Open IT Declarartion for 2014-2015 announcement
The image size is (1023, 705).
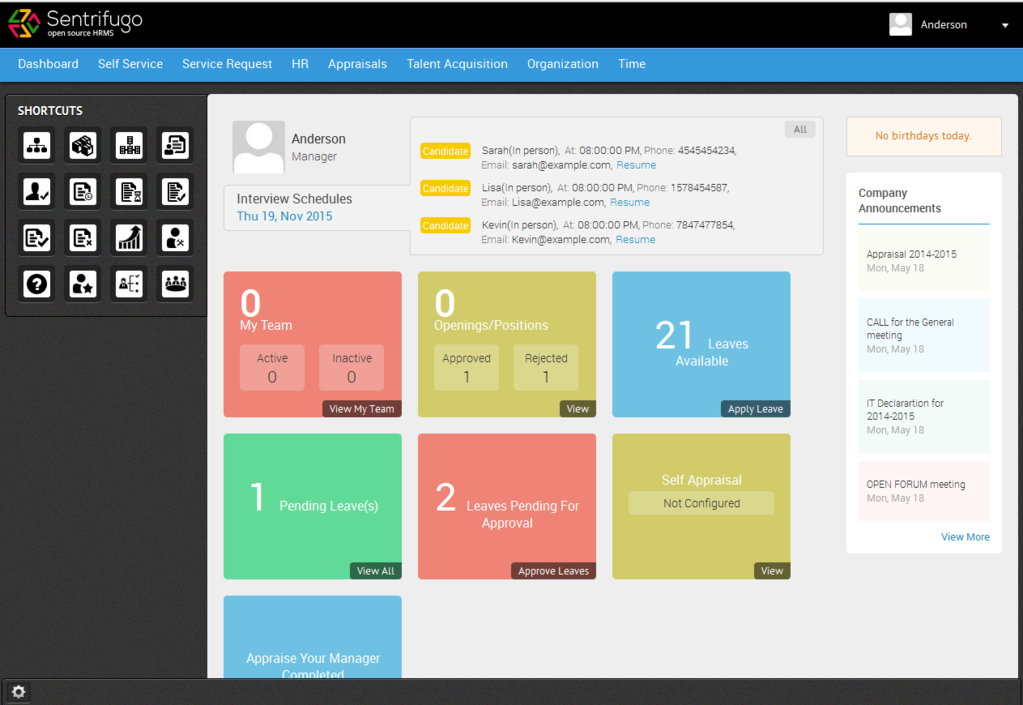pos(924,416)
